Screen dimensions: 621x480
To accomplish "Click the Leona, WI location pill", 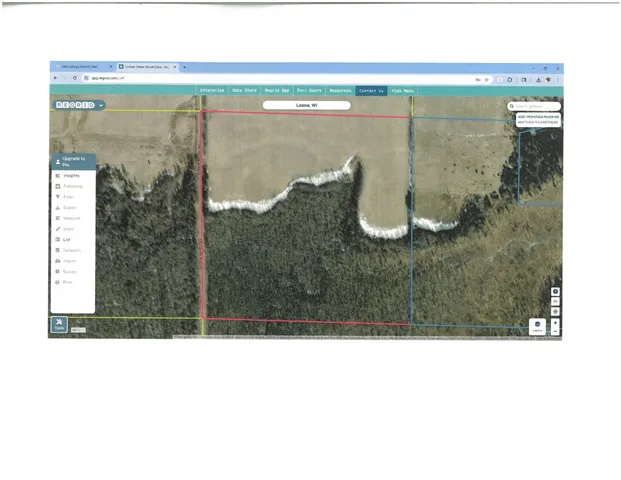I will [x=306, y=104].
